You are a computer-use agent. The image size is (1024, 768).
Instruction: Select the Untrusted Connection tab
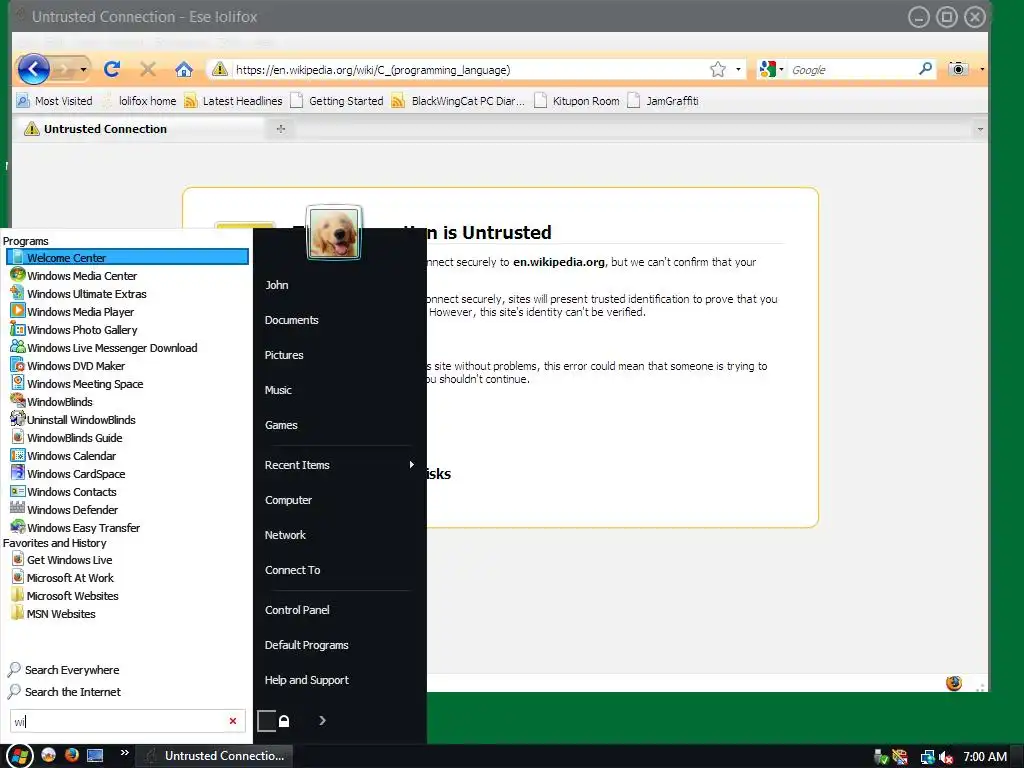140,129
